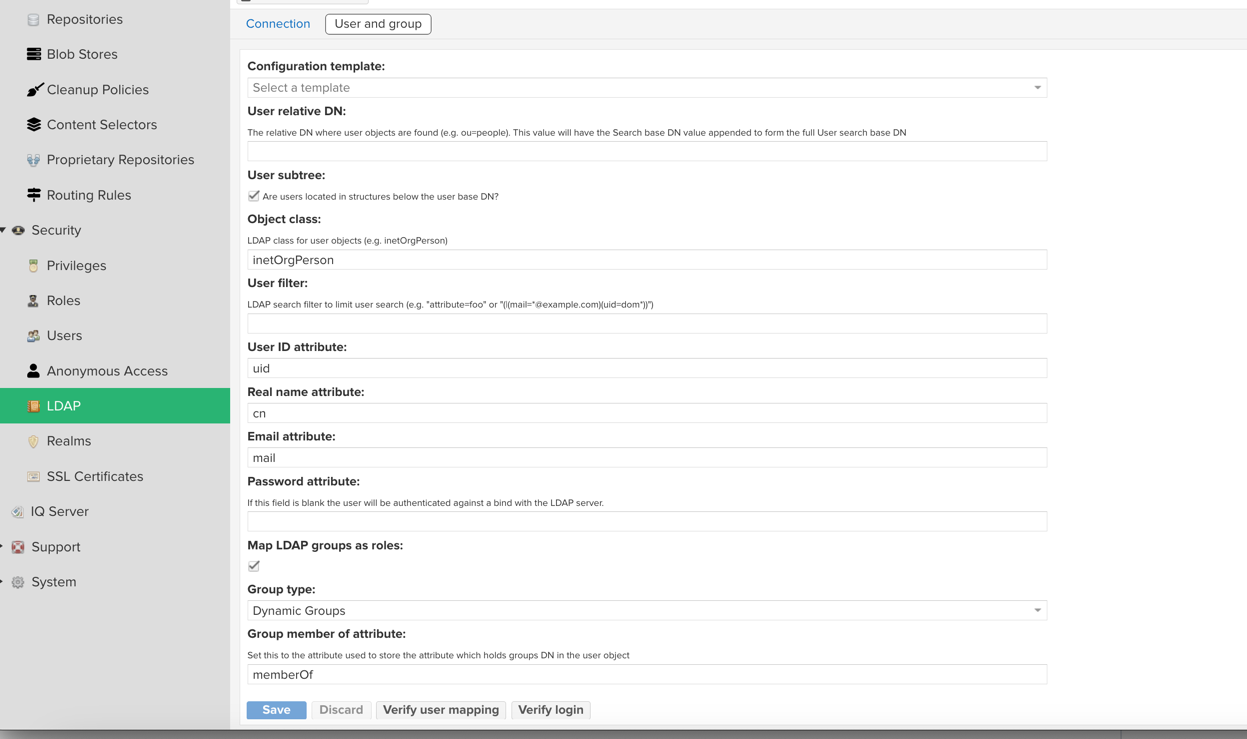The width and height of the screenshot is (1247, 739).
Task: Open the Group type dropdown arrow
Action: [1037, 611]
